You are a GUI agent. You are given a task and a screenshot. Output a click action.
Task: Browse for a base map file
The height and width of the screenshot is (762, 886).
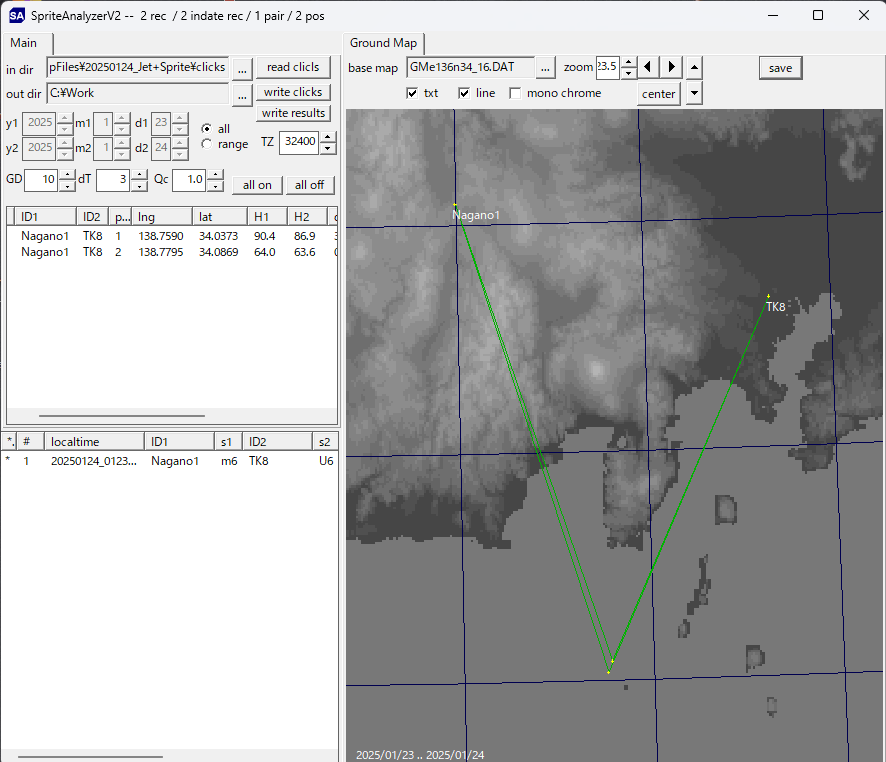tap(545, 67)
